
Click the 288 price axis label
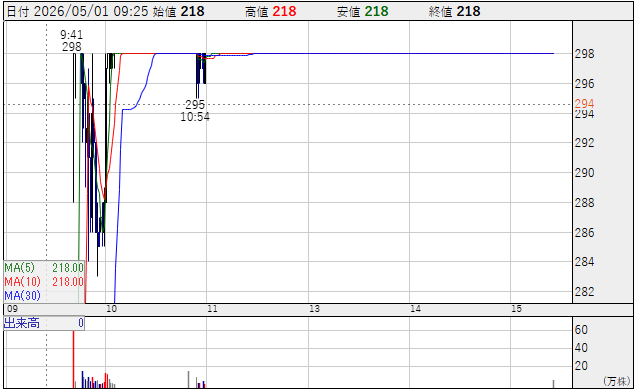click(584, 202)
